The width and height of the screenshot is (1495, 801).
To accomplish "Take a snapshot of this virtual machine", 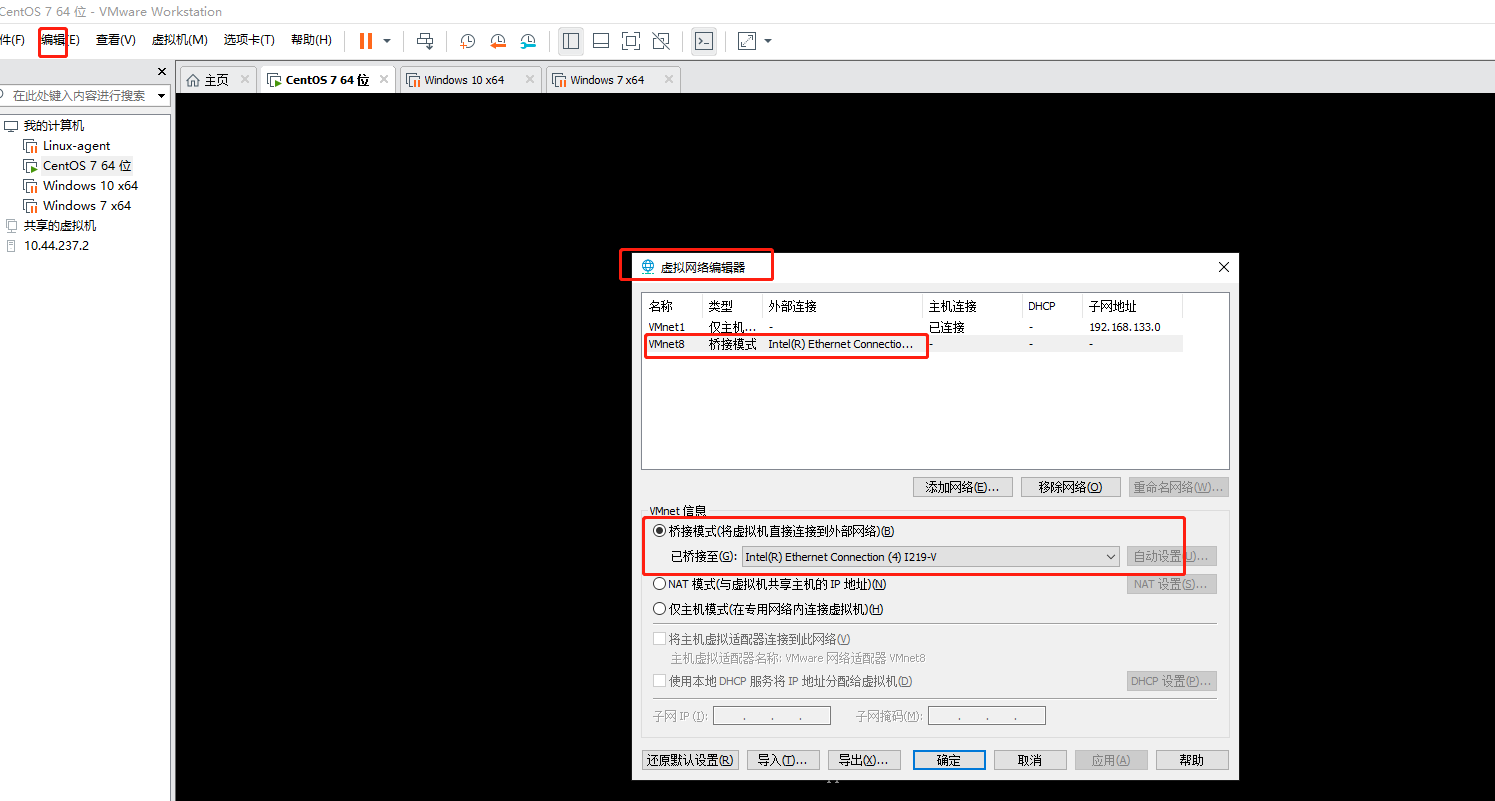I will [467, 41].
